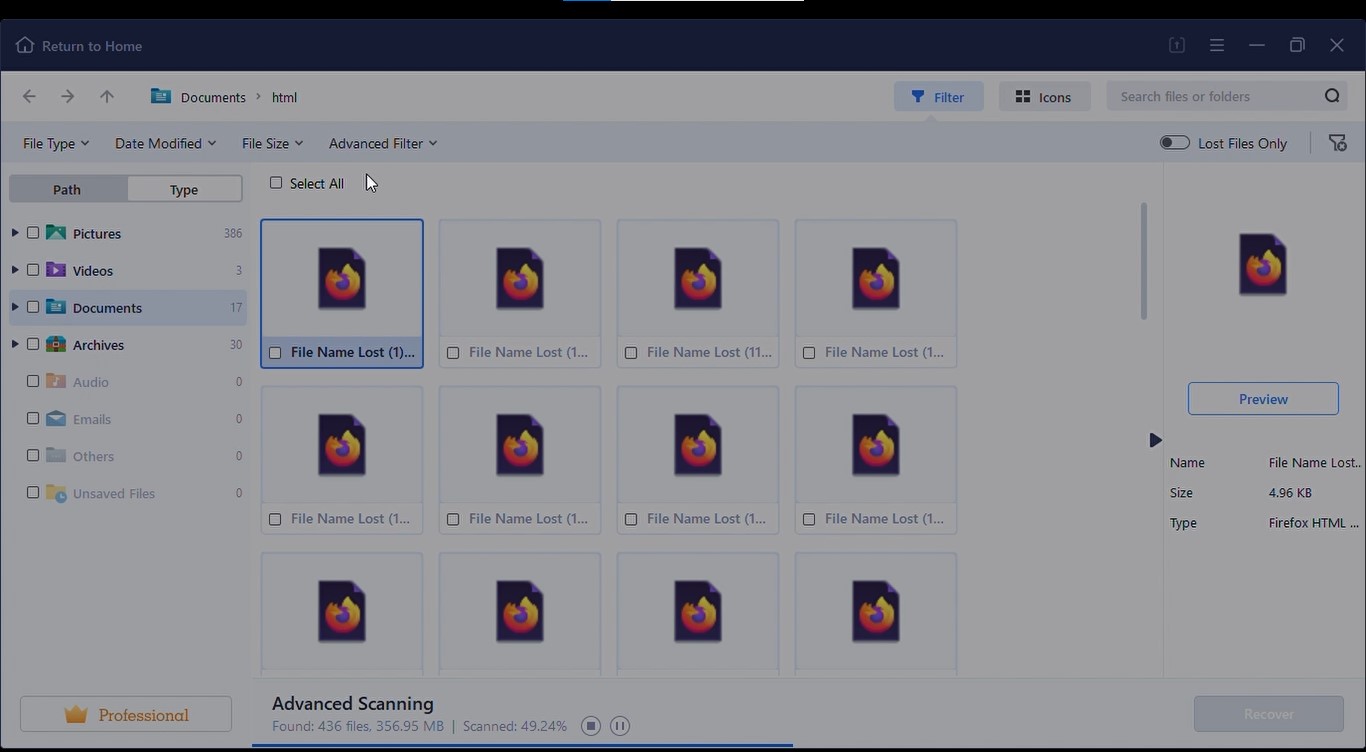This screenshot has height=752, width=1366.
Task: Expand the Archives tree node
Action: point(14,344)
